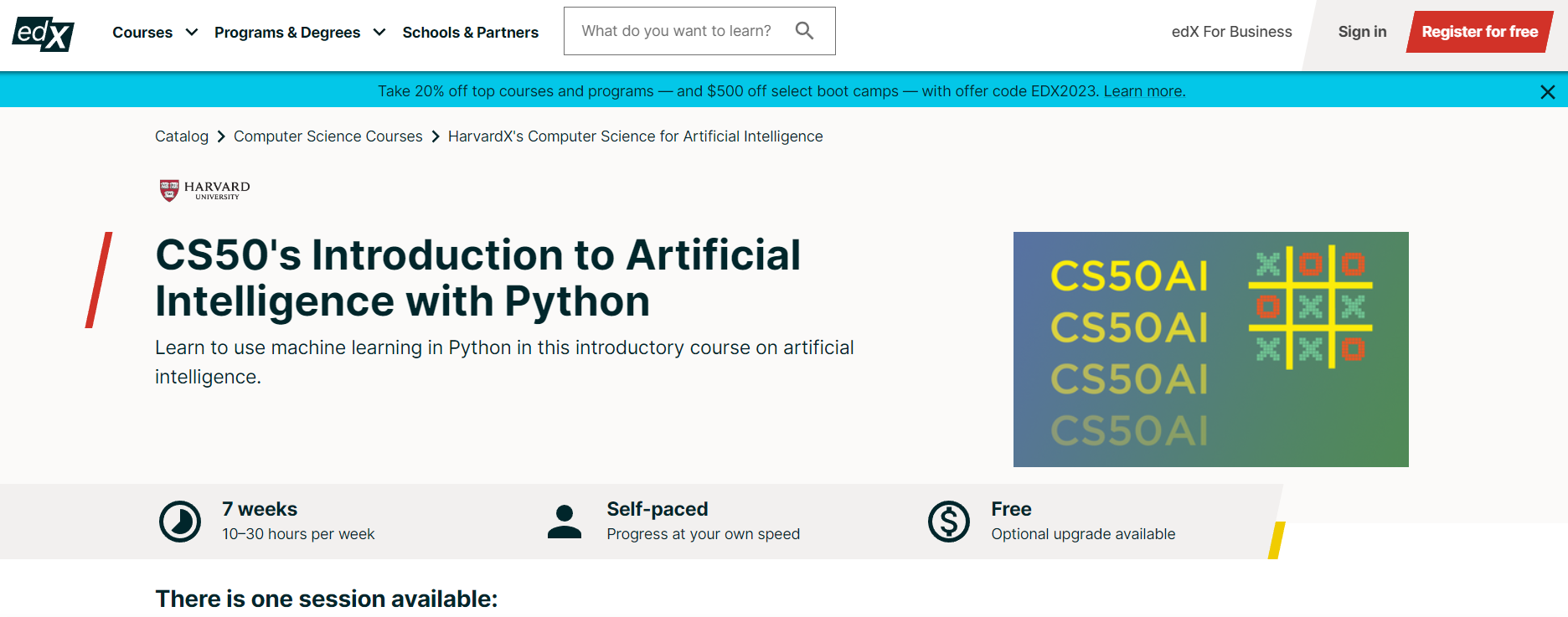Open Schools & Partners menu item

[470, 33]
